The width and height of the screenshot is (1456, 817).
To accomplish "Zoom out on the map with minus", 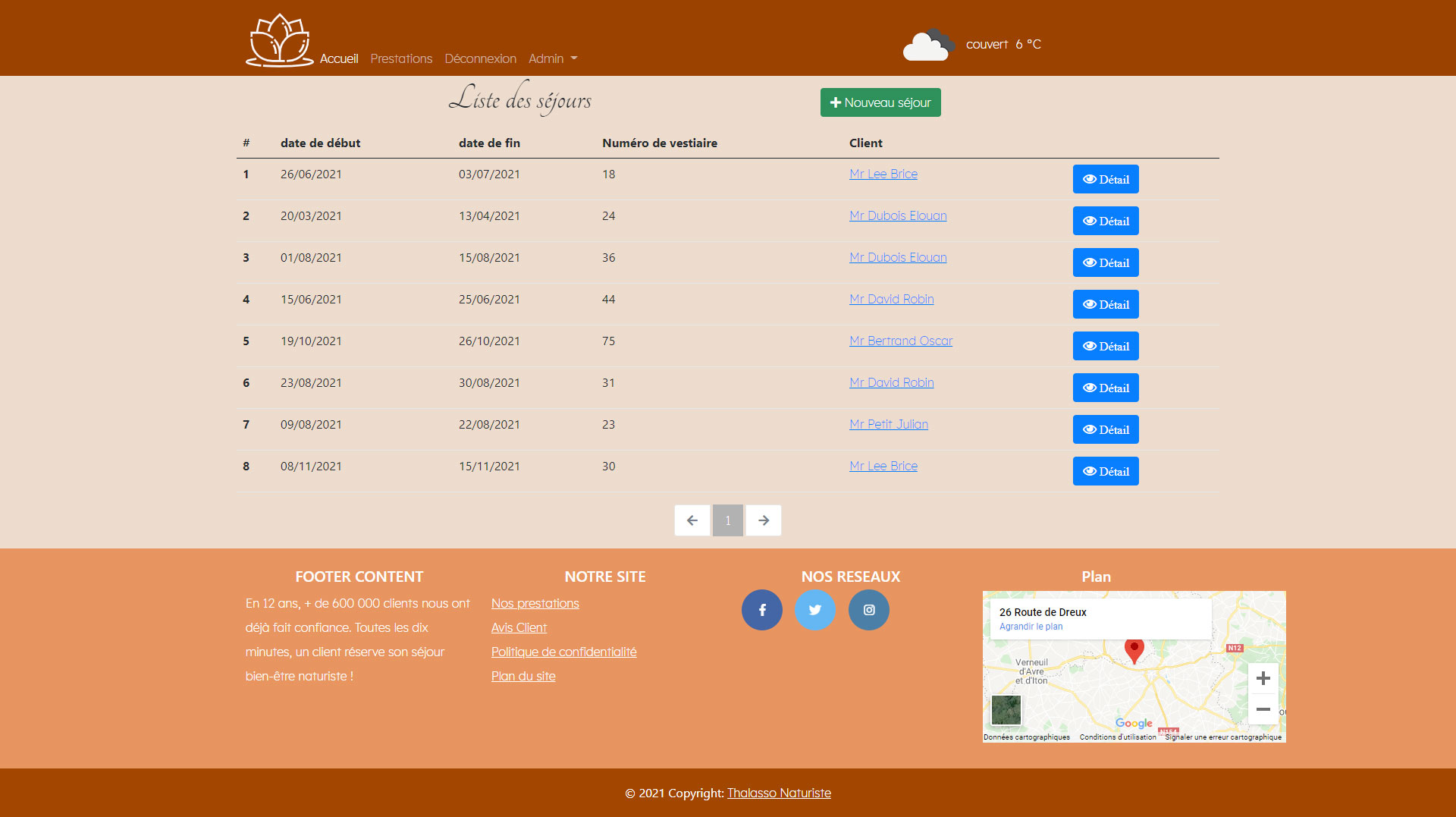I will (1263, 709).
